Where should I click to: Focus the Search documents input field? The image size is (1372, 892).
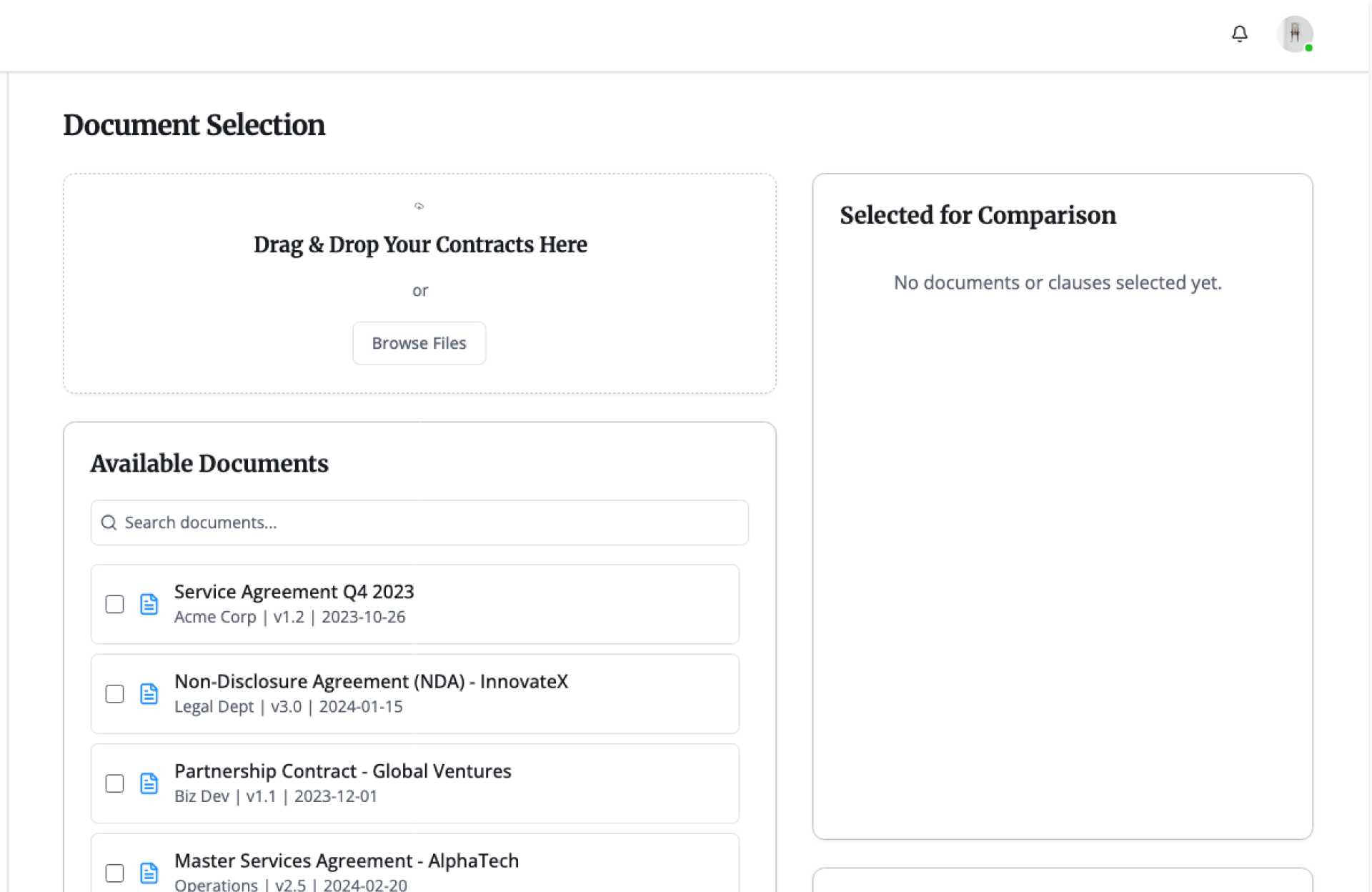pos(429,522)
